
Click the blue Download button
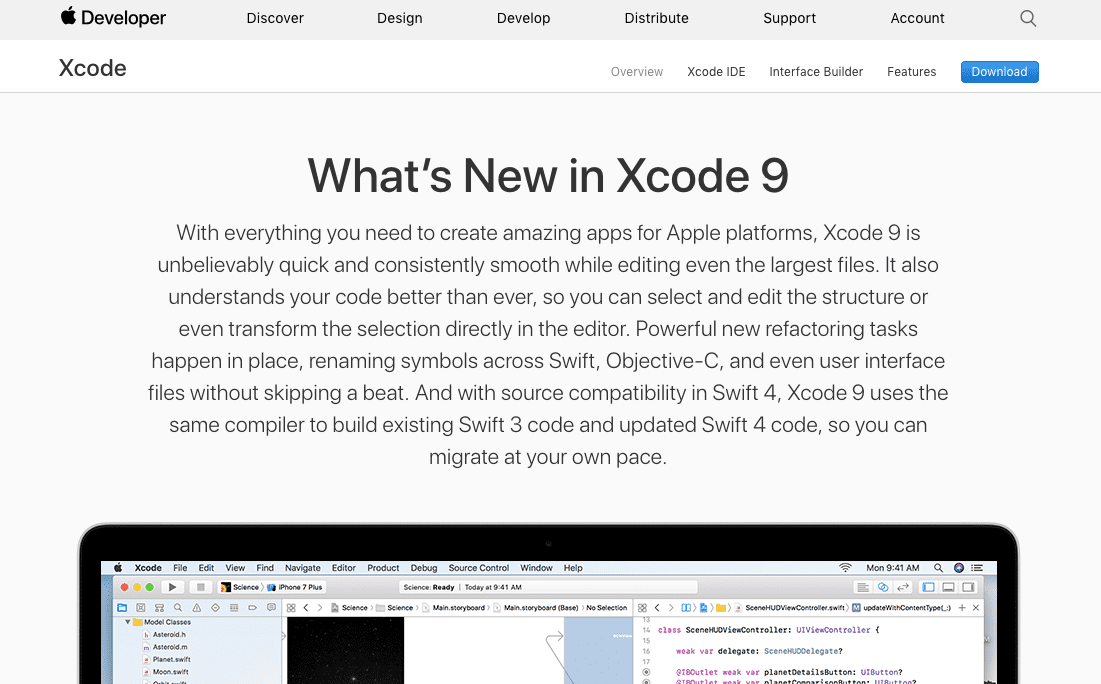(999, 72)
